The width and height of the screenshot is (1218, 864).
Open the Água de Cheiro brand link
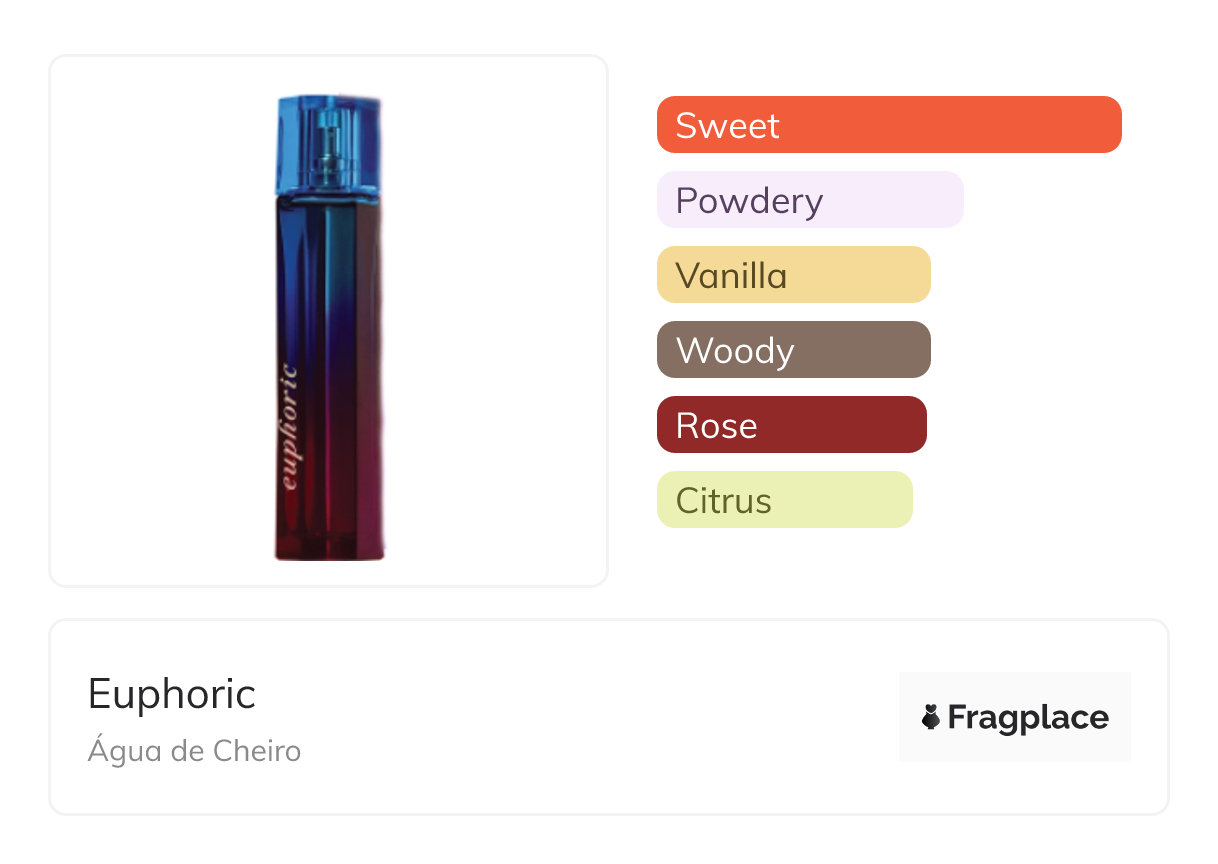click(194, 750)
